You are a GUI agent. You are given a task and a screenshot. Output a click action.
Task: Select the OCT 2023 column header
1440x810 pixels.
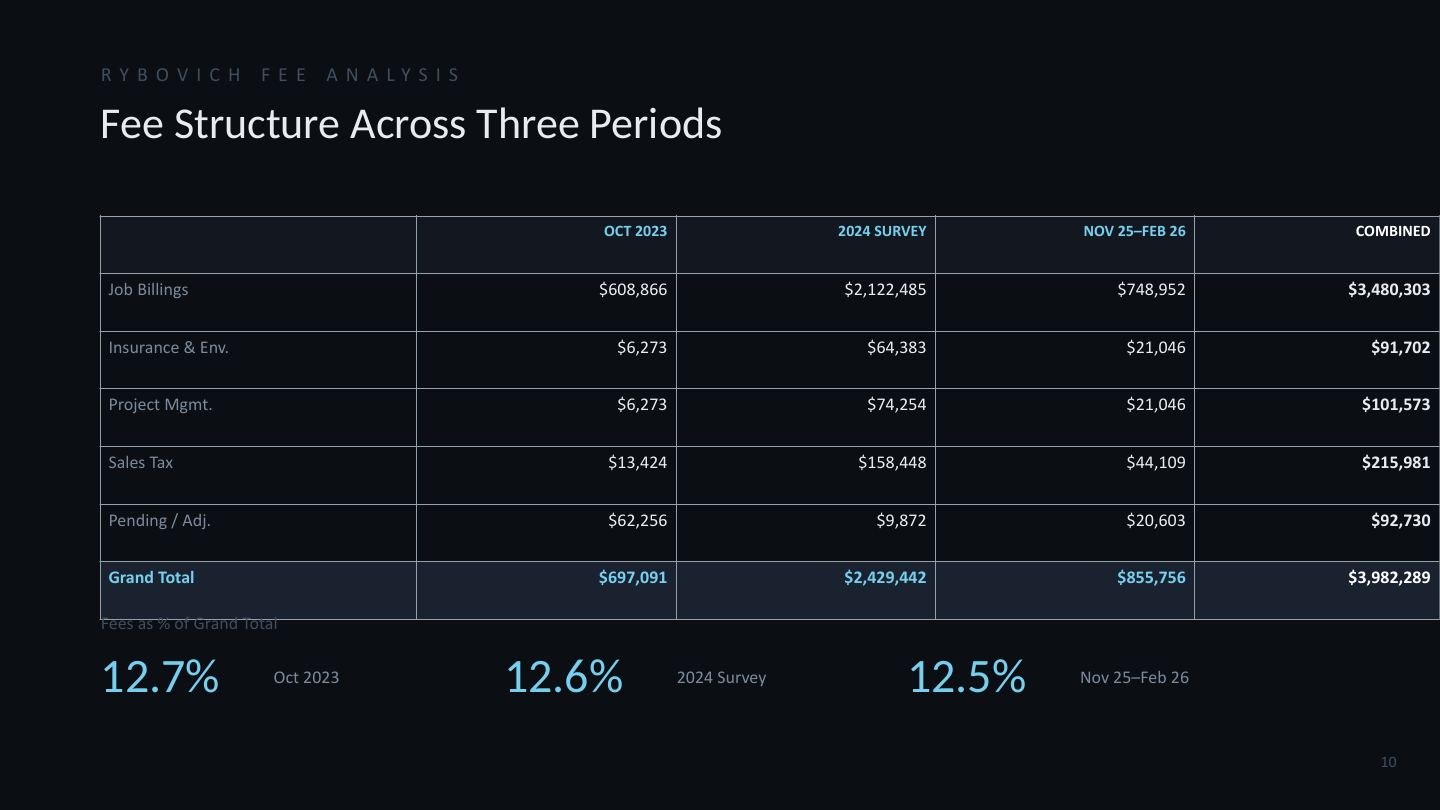(x=635, y=231)
